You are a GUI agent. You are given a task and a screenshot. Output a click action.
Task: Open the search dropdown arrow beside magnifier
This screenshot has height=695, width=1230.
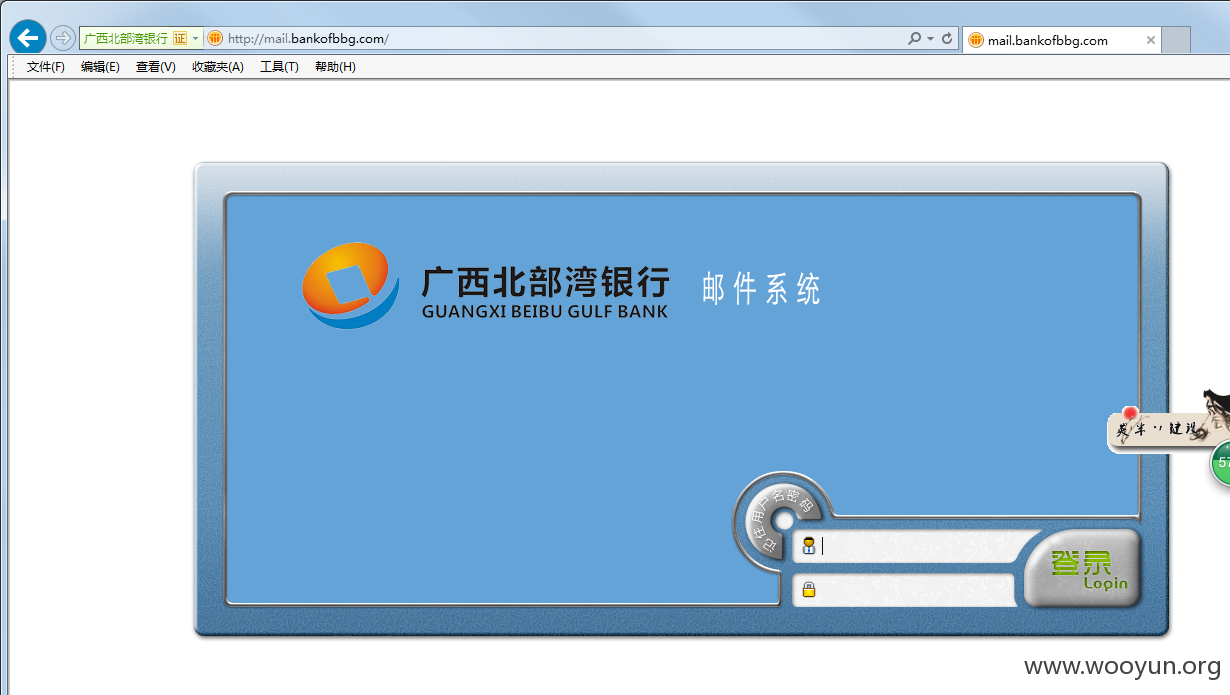(930, 39)
